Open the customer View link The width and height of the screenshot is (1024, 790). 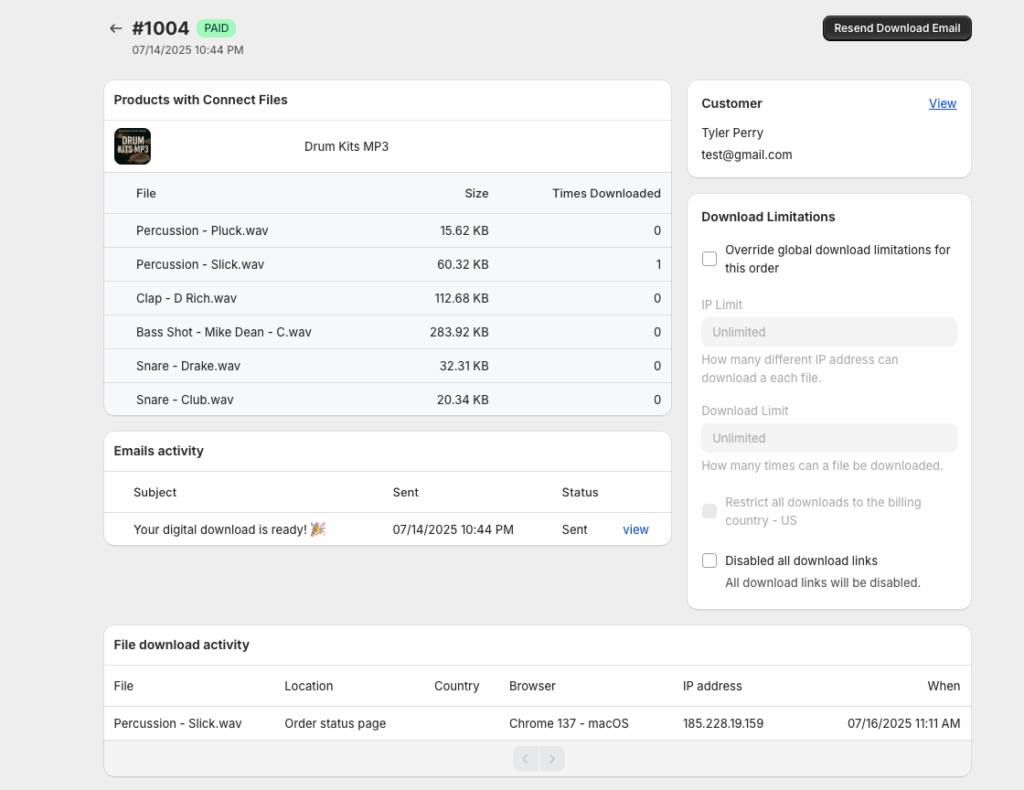coord(942,103)
